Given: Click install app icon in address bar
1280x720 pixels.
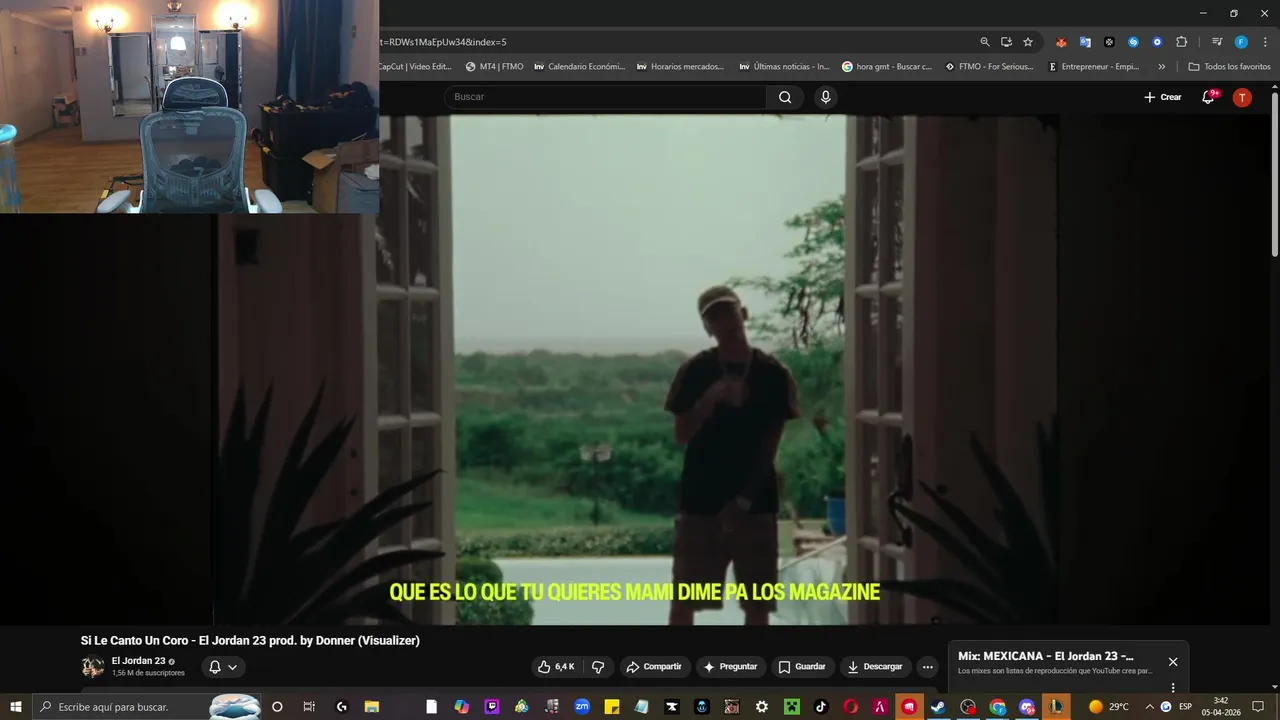Looking at the screenshot, I should [1006, 42].
